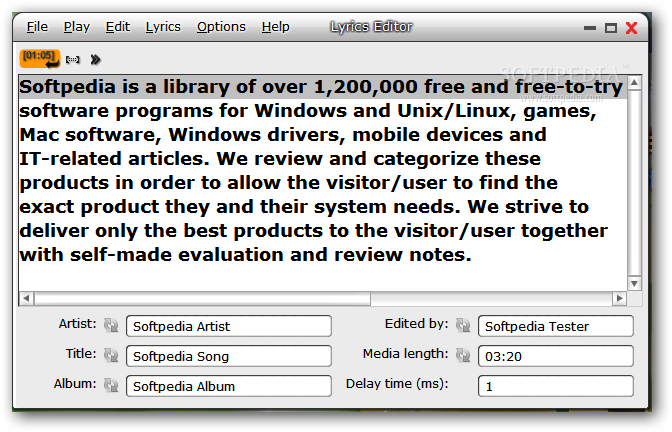
Task: Click the refresh icon next to Media length
Action: click(x=463, y=355)
